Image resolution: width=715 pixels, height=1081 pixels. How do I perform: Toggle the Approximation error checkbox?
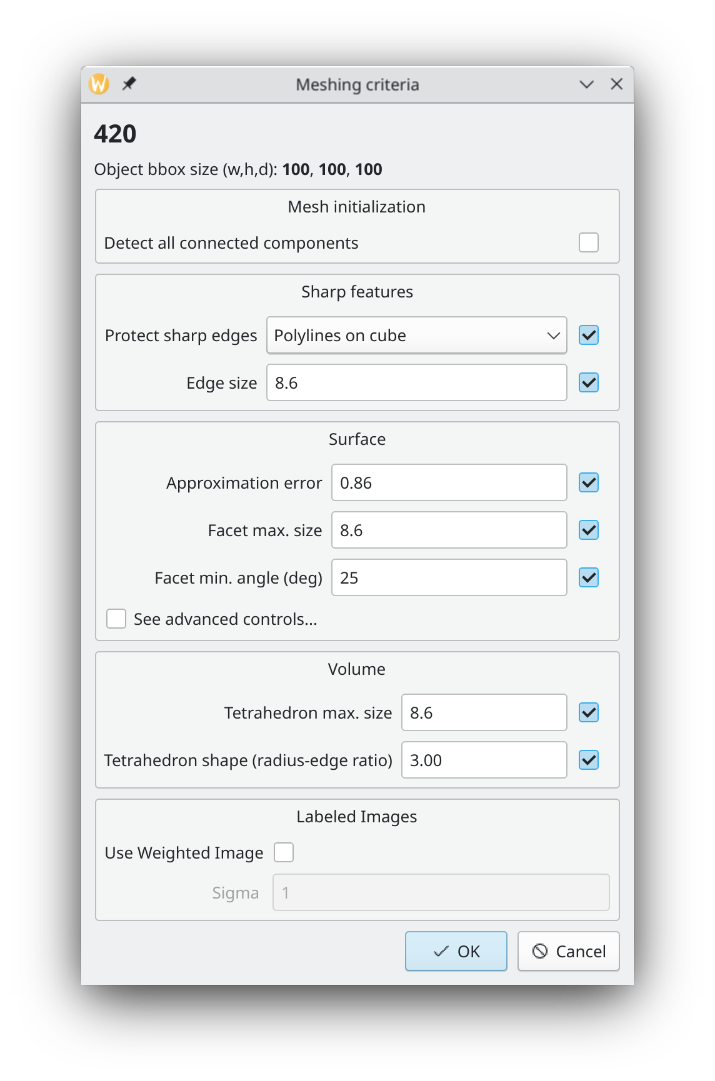coord(589,483)
